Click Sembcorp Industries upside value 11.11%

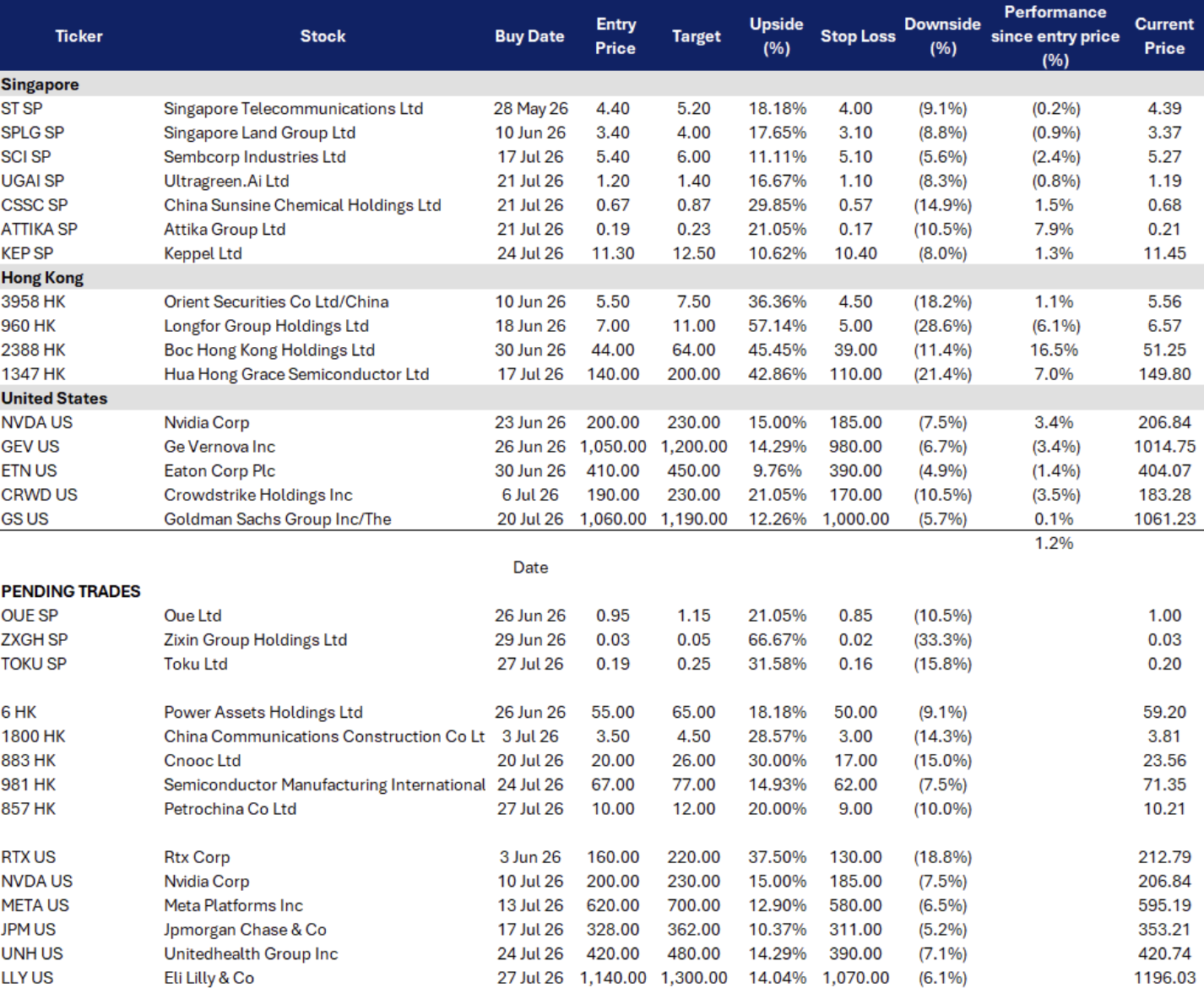(777, 157)
